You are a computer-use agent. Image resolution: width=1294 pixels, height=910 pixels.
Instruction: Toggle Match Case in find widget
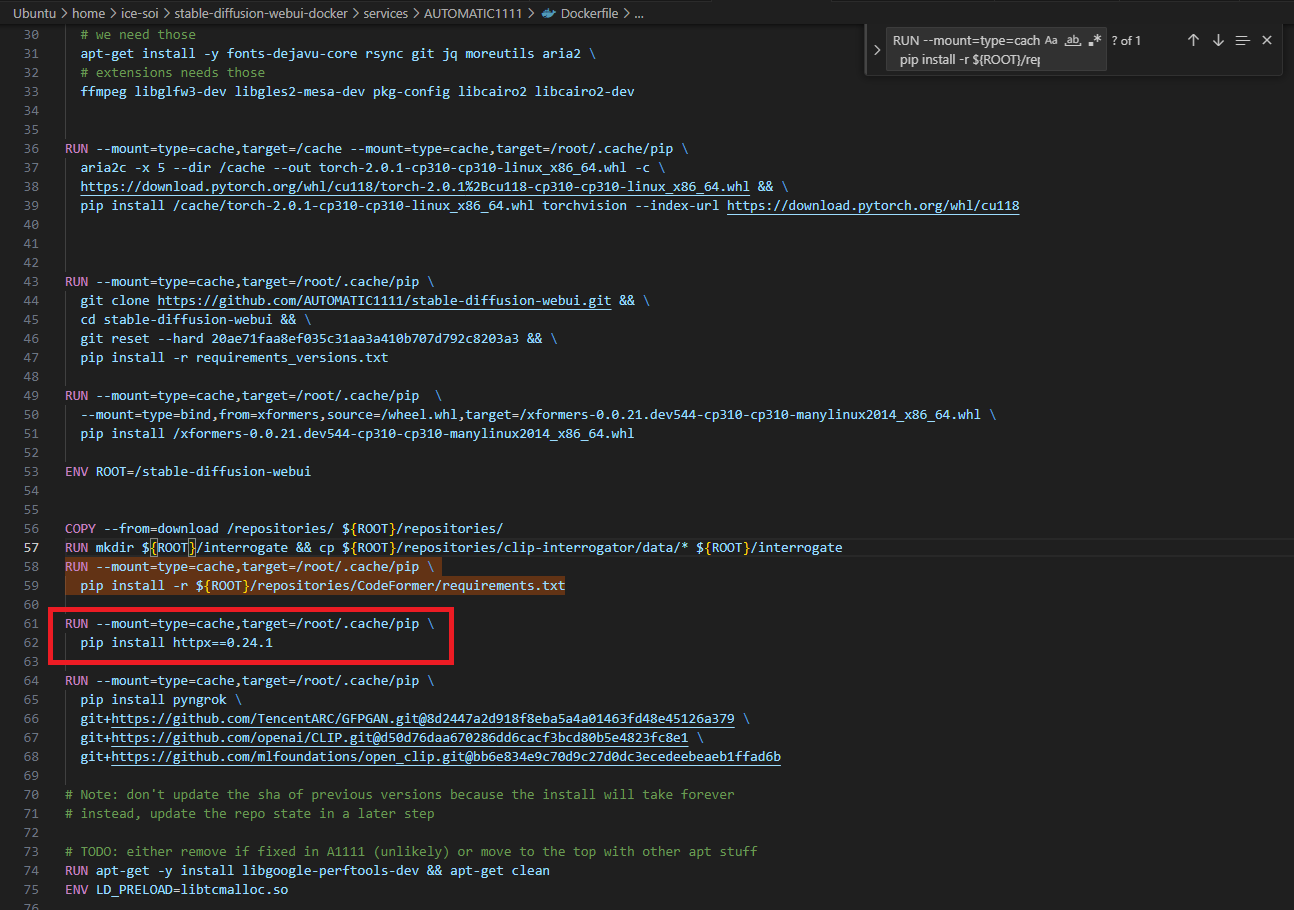(1051, 41)
